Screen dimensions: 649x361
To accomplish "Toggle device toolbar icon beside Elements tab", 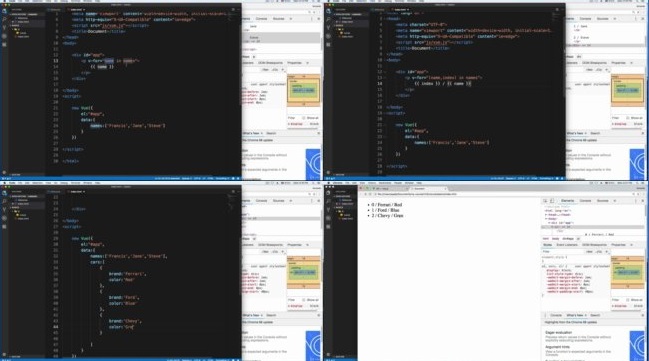I will tap(552, 201).
